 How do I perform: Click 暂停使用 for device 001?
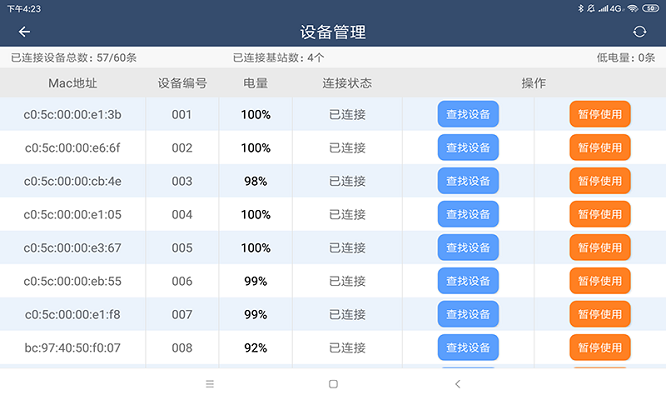tap(600, 114)
